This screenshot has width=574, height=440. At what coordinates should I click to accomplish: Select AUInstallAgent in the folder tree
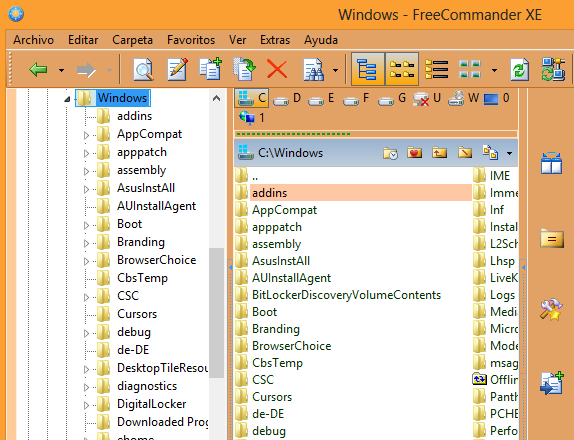click(x=156, y=206)
